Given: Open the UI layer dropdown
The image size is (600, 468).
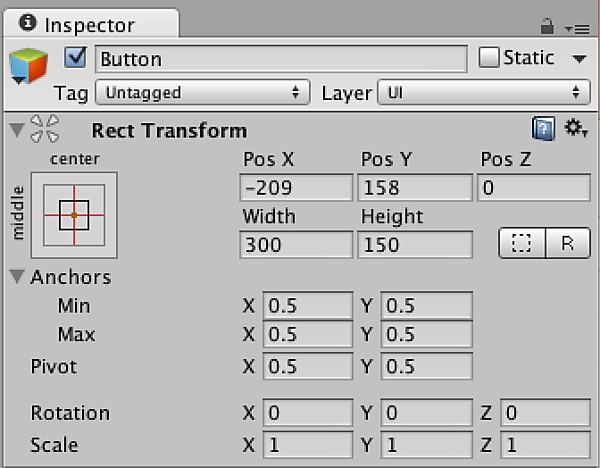Looking at the screenshot, I should (x=484, y=92).
